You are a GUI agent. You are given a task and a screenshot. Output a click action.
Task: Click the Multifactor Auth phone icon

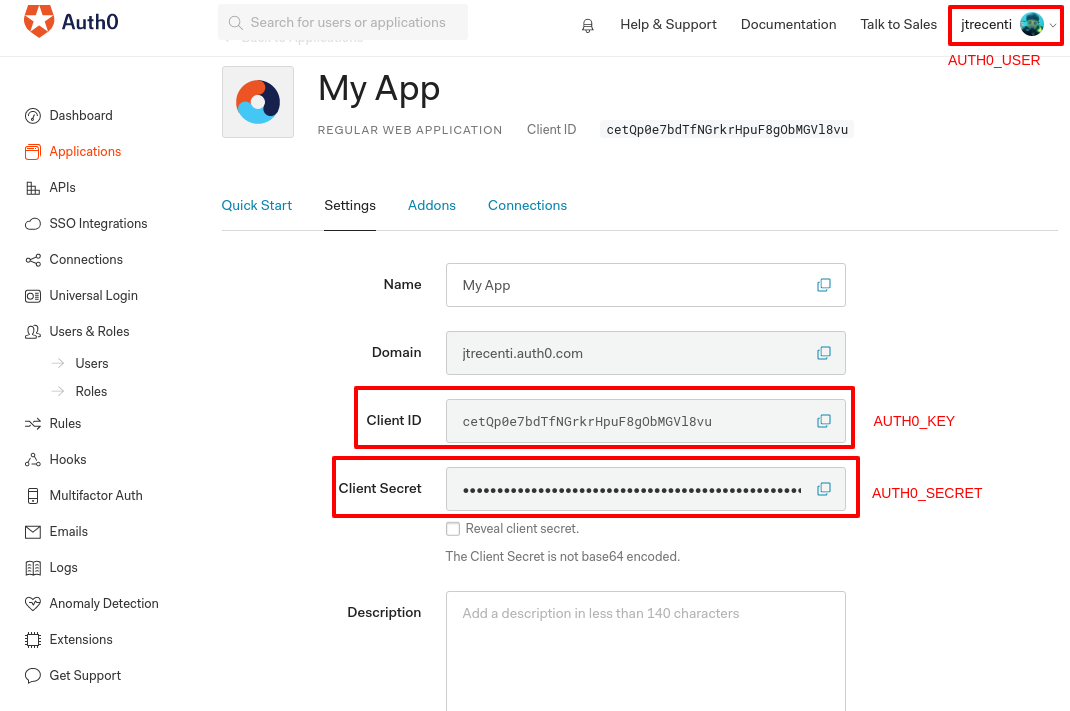coord(33,496)
